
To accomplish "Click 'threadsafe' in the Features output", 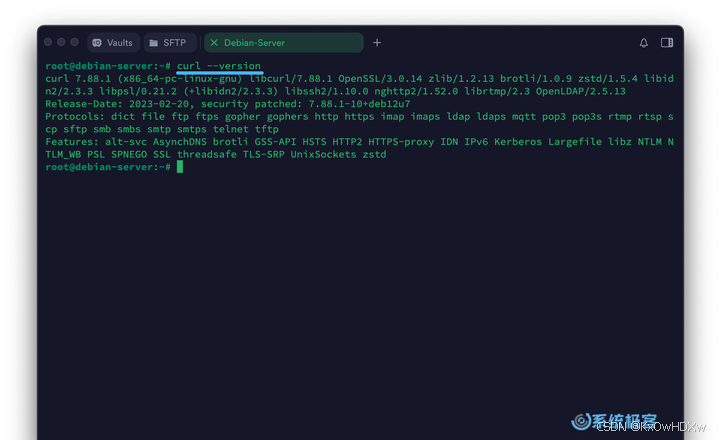I will (207, 154).
